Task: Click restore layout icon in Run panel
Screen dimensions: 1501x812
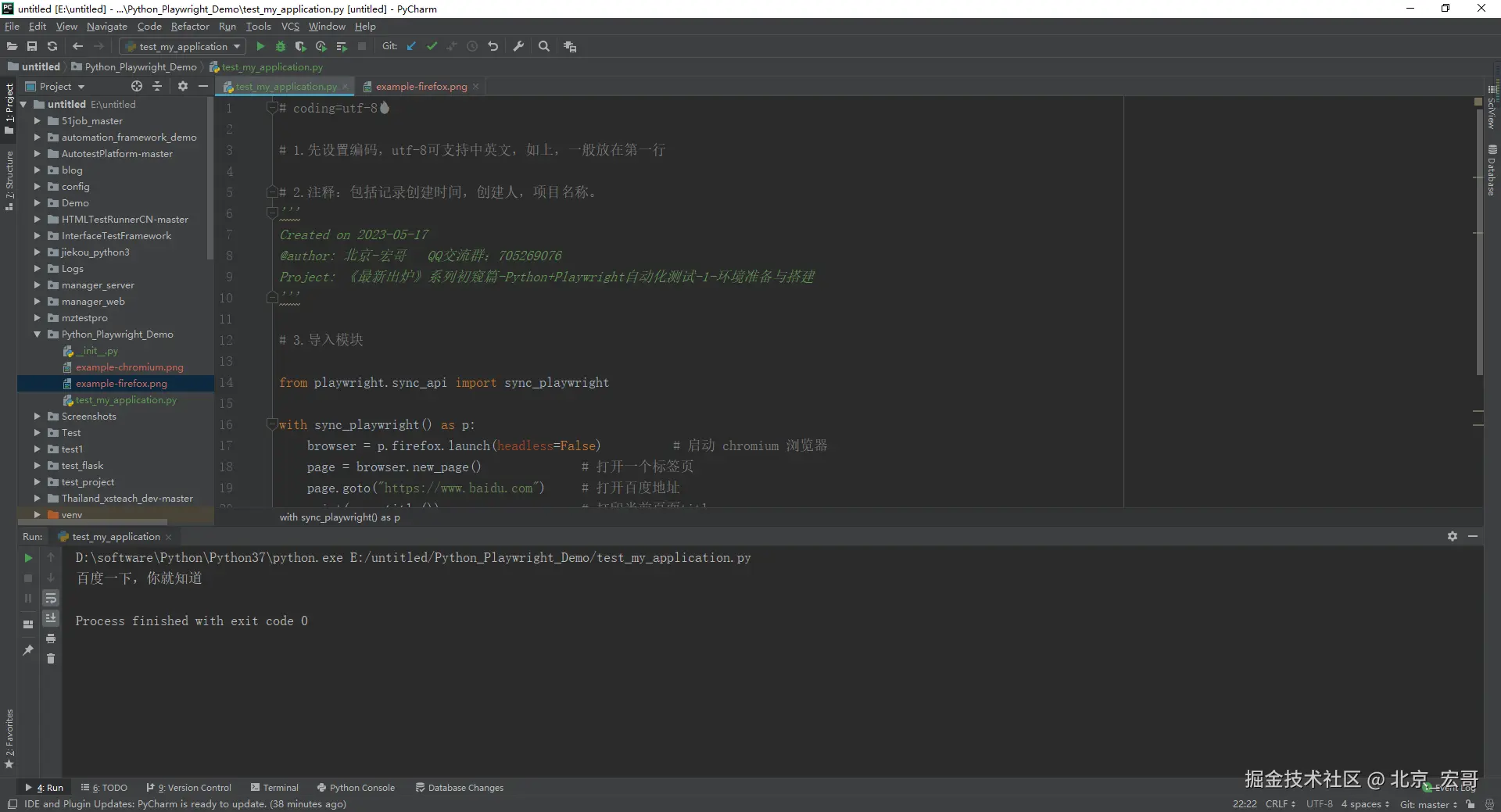Action: click(28, 624)
